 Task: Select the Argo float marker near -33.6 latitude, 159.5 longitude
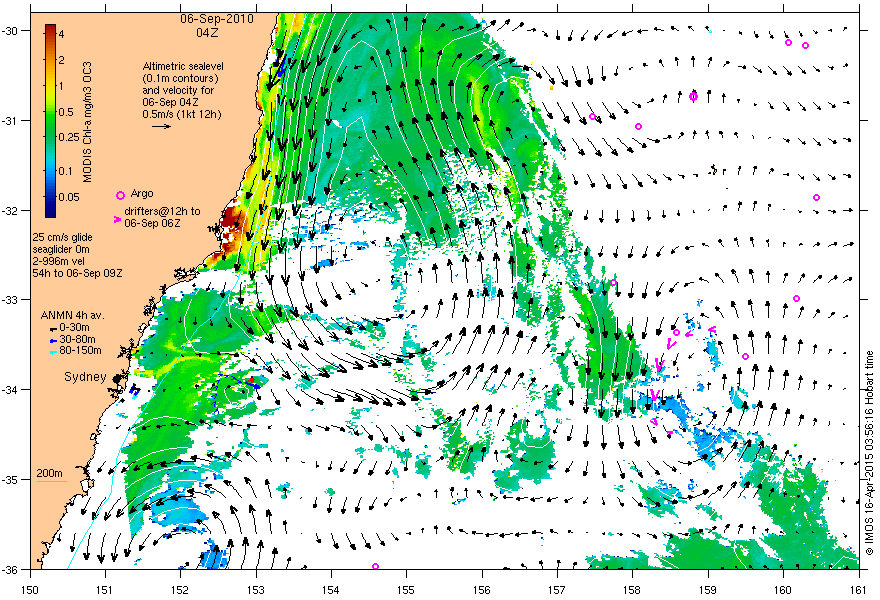point(745,356)
